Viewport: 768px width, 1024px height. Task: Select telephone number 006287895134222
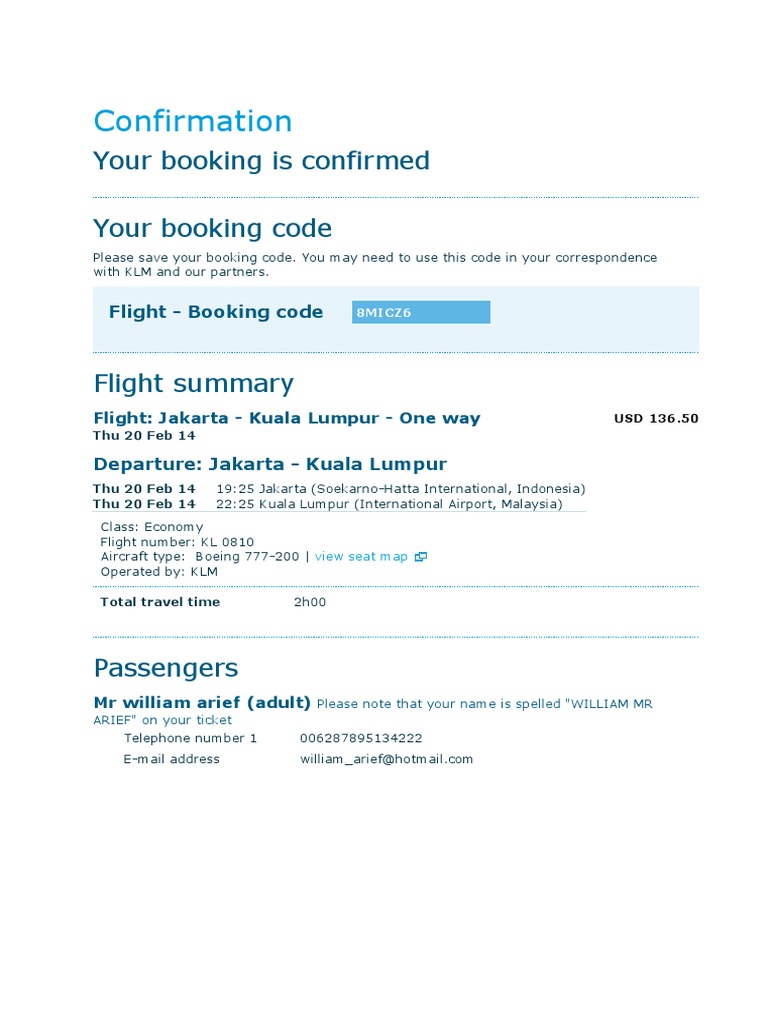361,738
